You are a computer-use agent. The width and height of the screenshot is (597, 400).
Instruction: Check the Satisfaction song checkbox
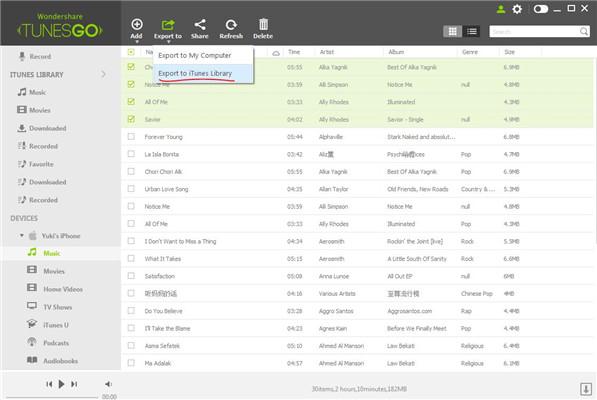point(131,276)
